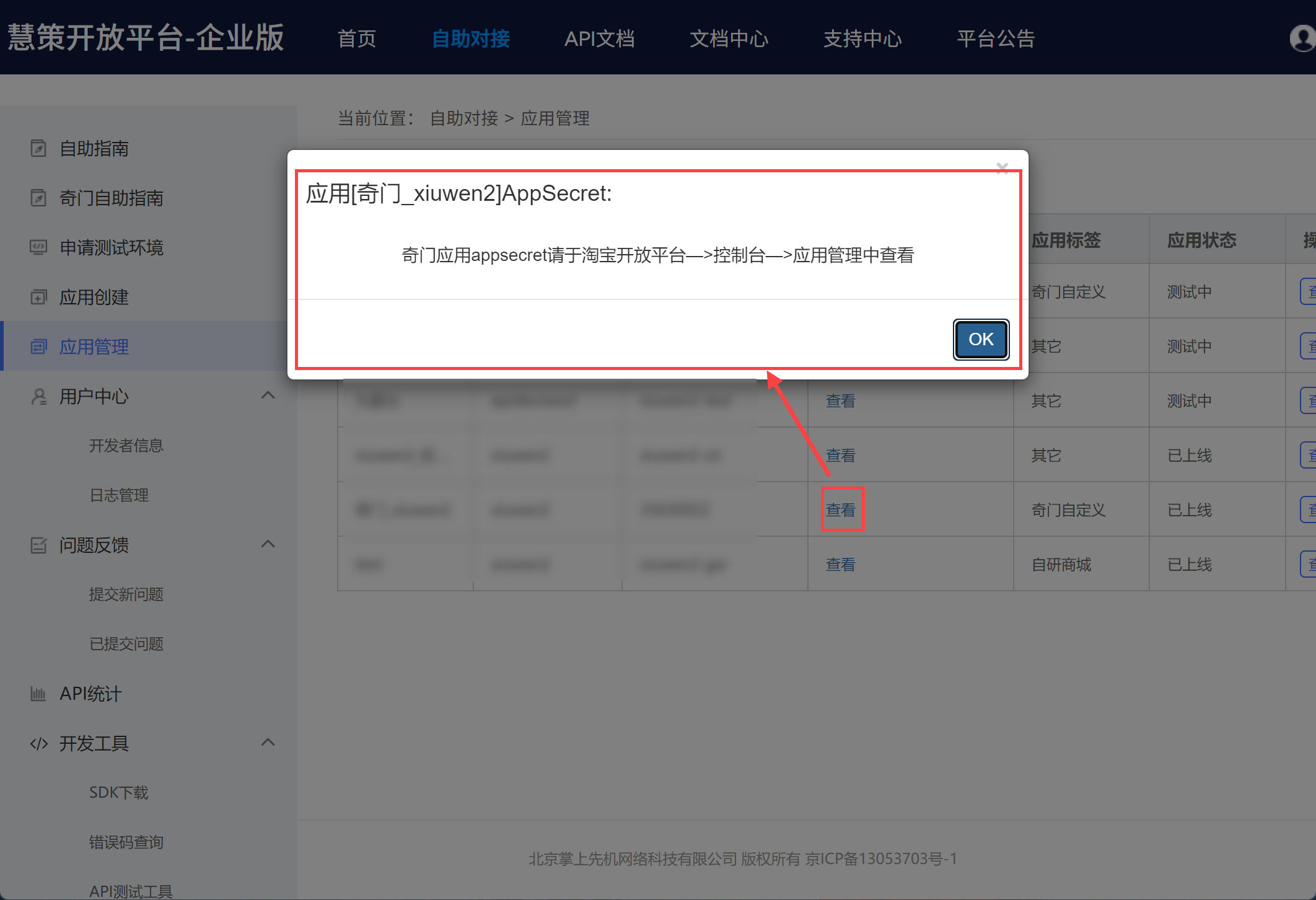Screen dimensions: 1316x900
Task: Go to 支持中心 in top navigation
Action: click(x=862, y=38)
